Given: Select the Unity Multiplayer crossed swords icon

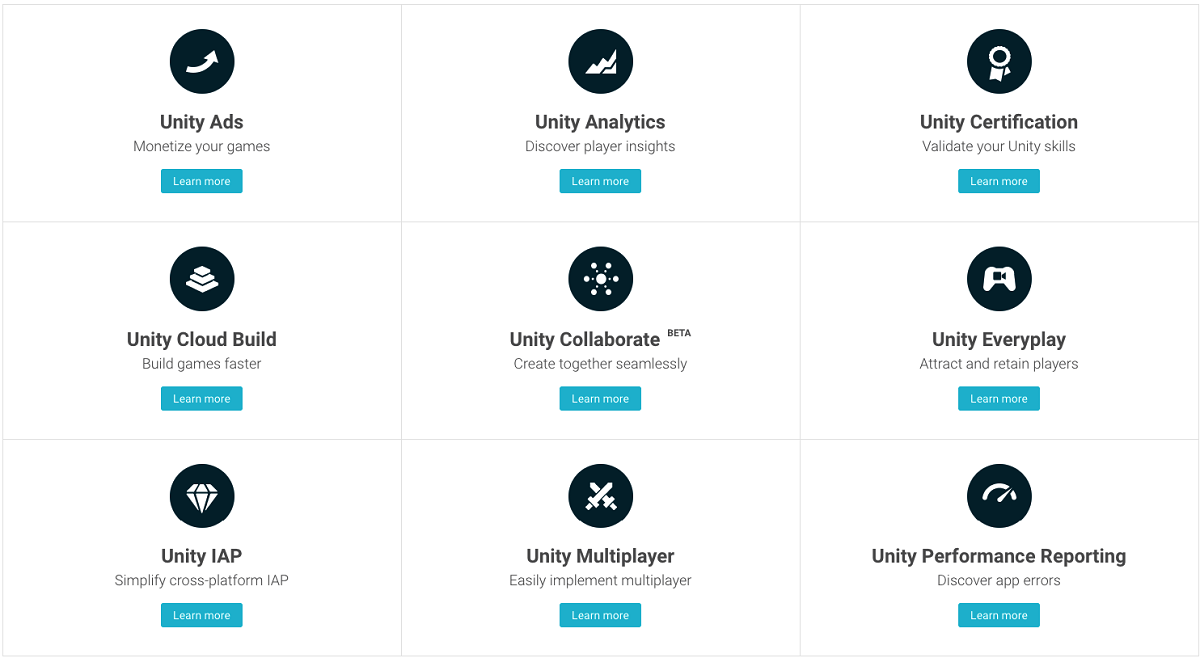Looking at the screenshot, I should (601, 496).
